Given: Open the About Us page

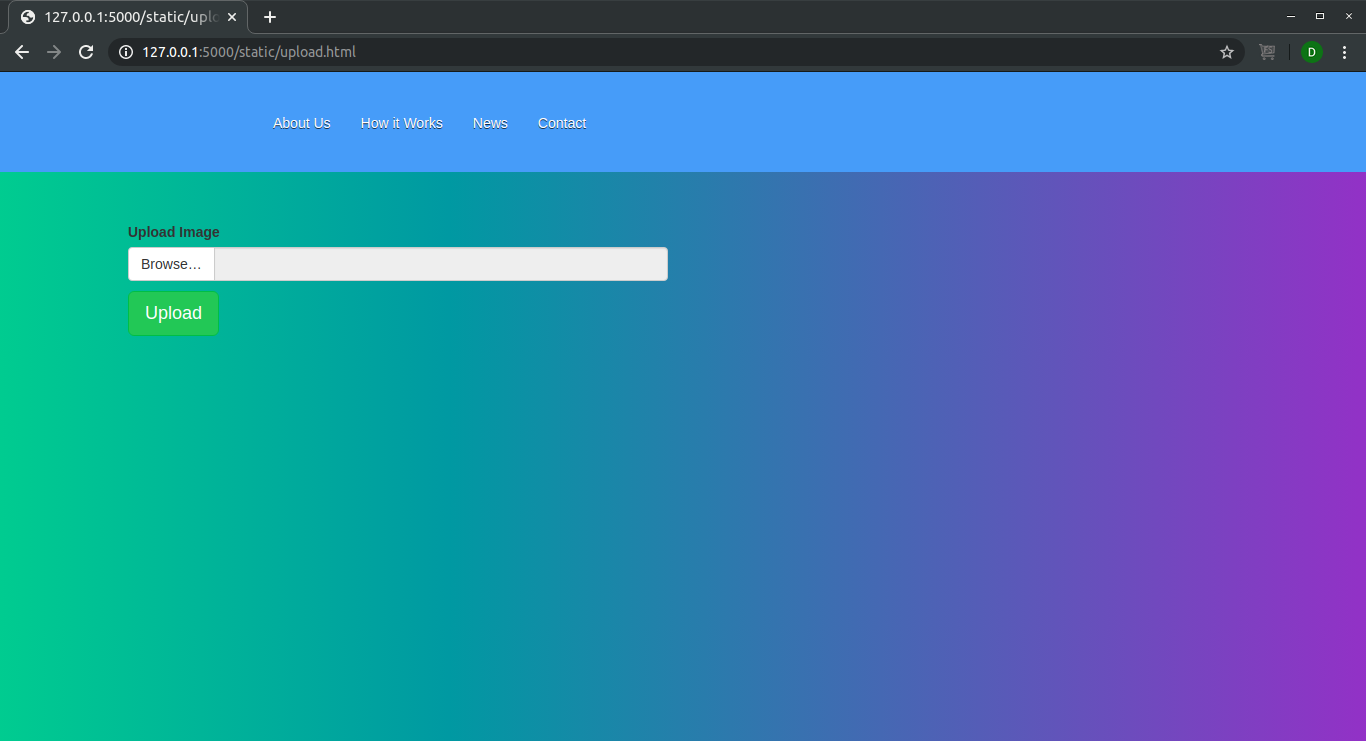Looking at the screenshot, I should pyautogui.click(x=302, y=123).
